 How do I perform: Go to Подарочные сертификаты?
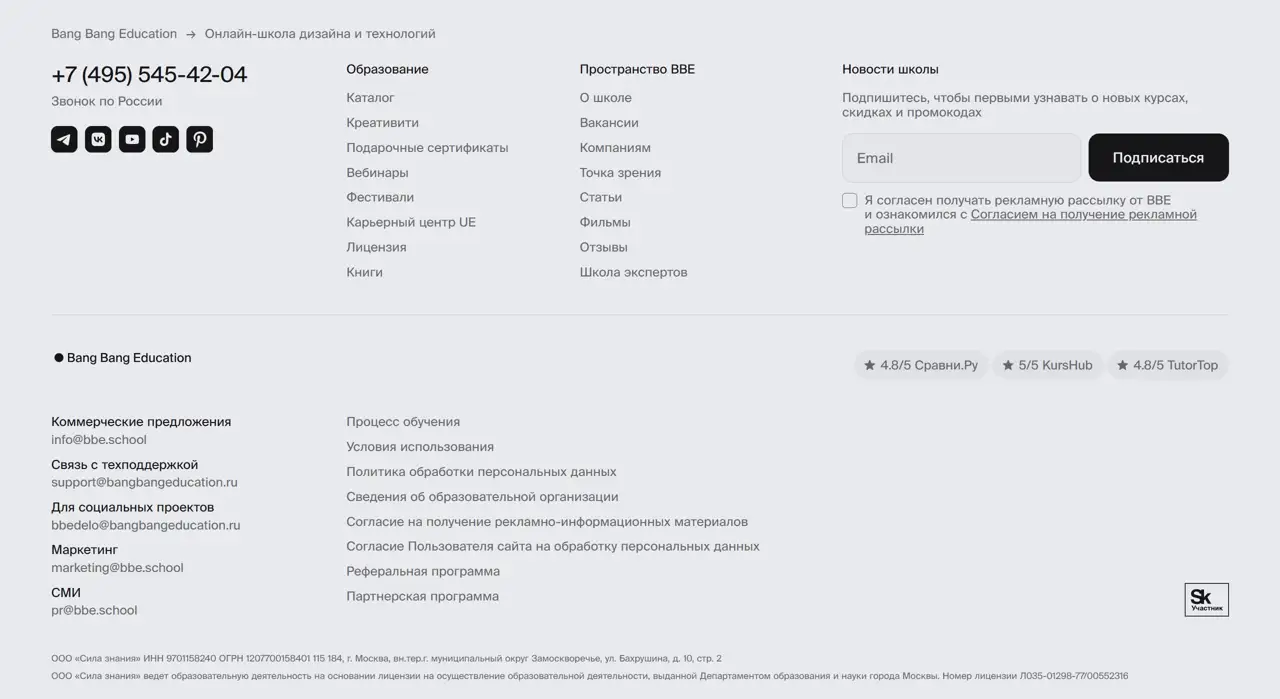tap(427, 148)
